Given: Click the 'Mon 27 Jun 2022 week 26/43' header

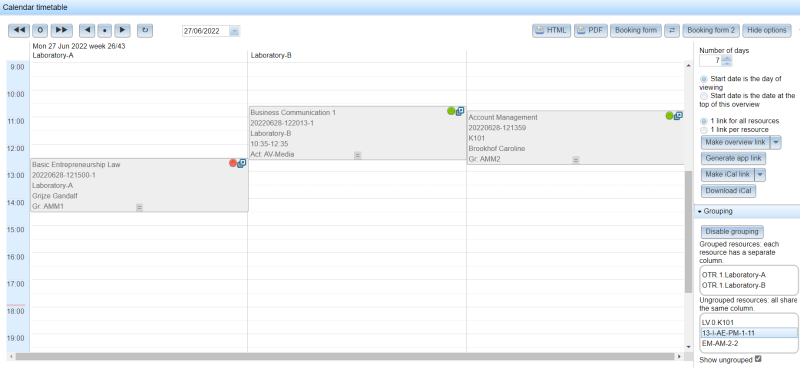Looking at the screenshot, I should tap(79, 46).
